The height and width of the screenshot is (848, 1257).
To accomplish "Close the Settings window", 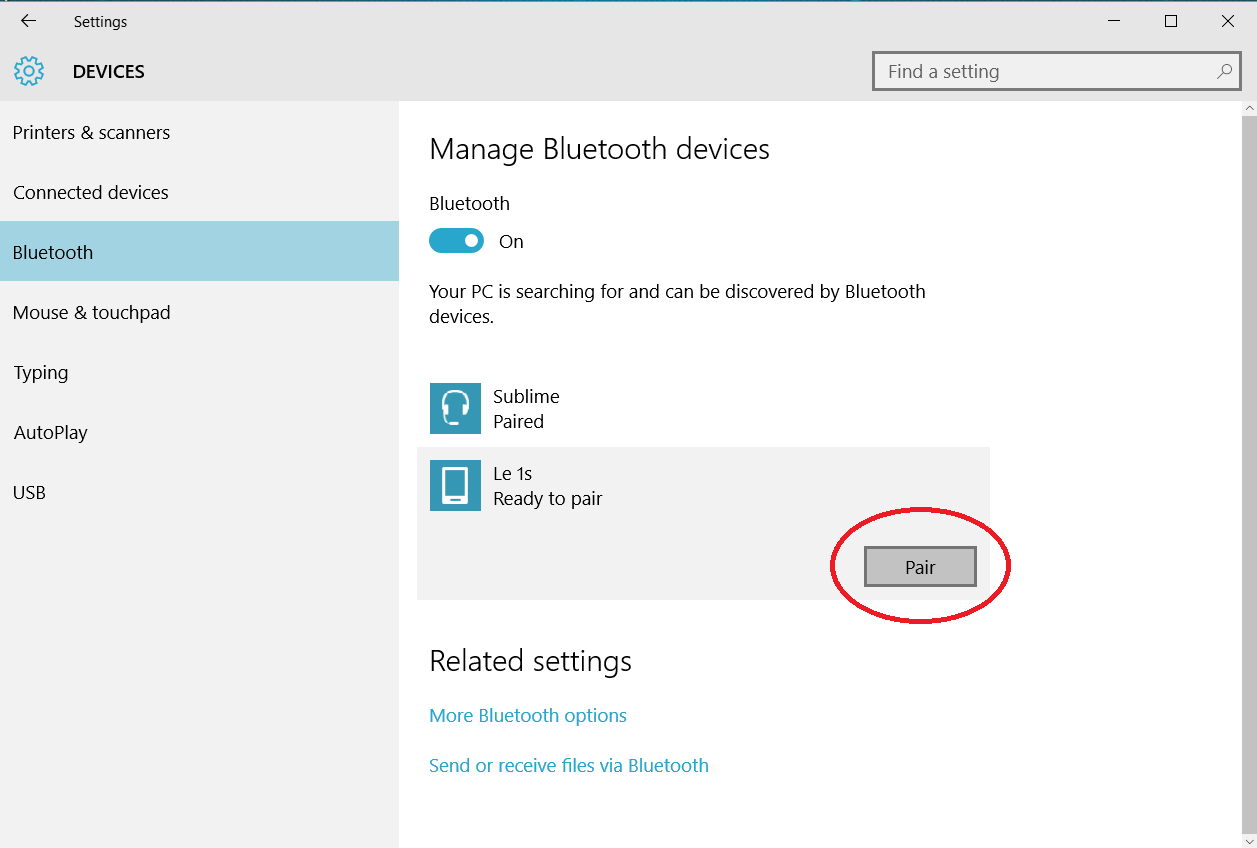I will click(1228, 21).
